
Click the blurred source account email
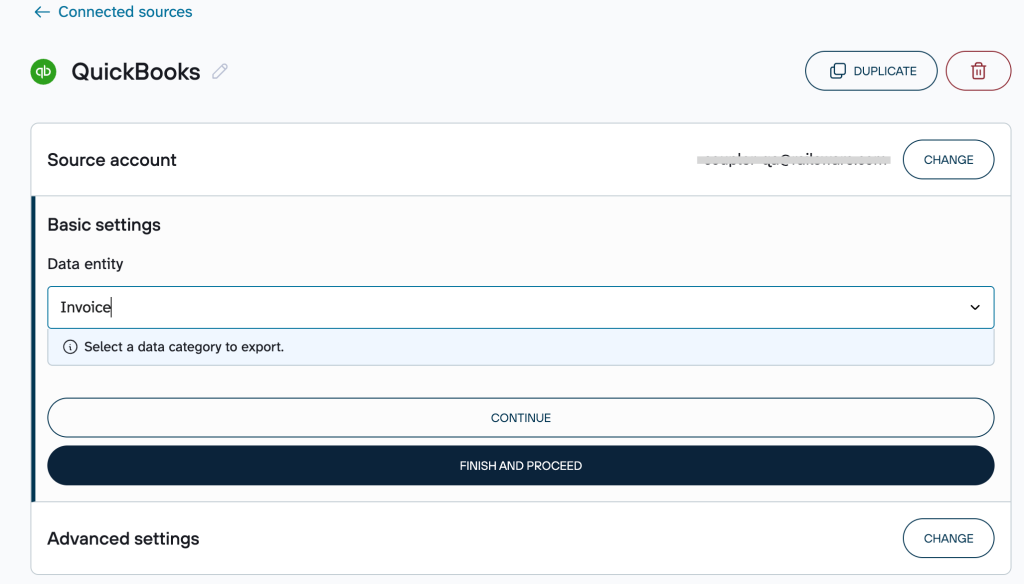[x=793, y=160]
